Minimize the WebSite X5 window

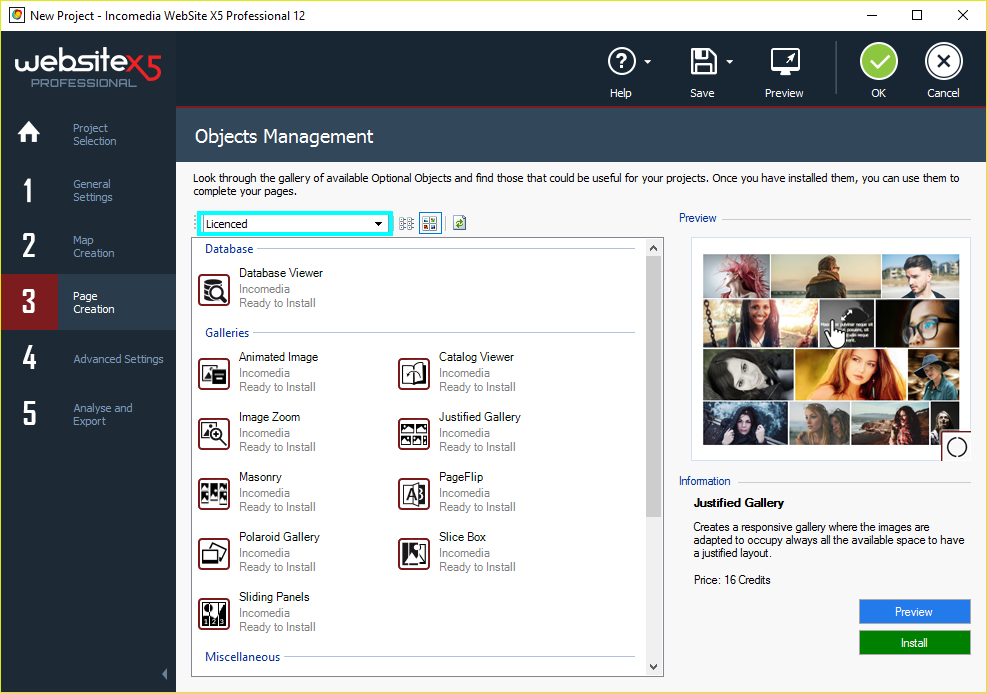point(872,15)
